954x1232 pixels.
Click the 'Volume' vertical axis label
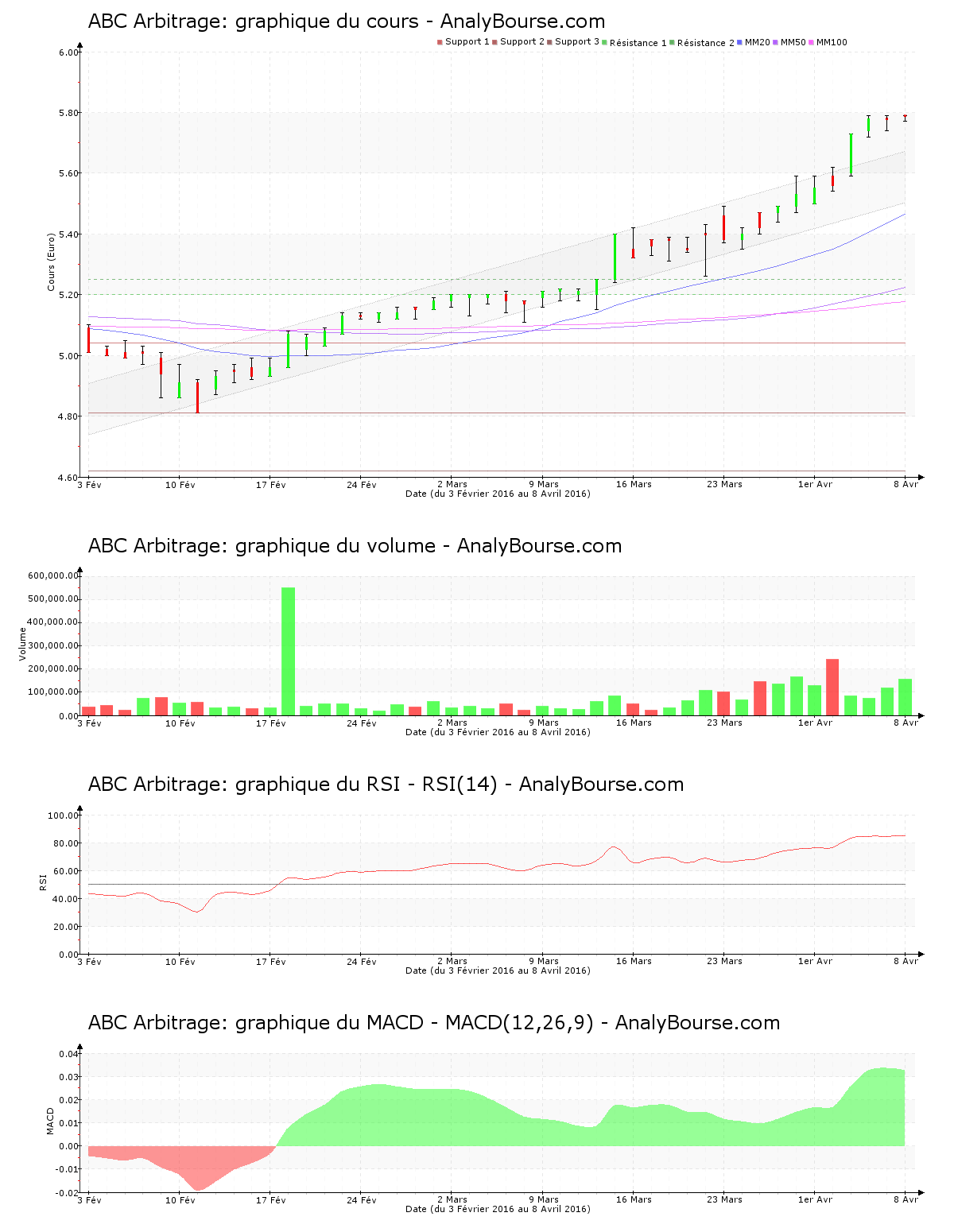click(22, 644)
